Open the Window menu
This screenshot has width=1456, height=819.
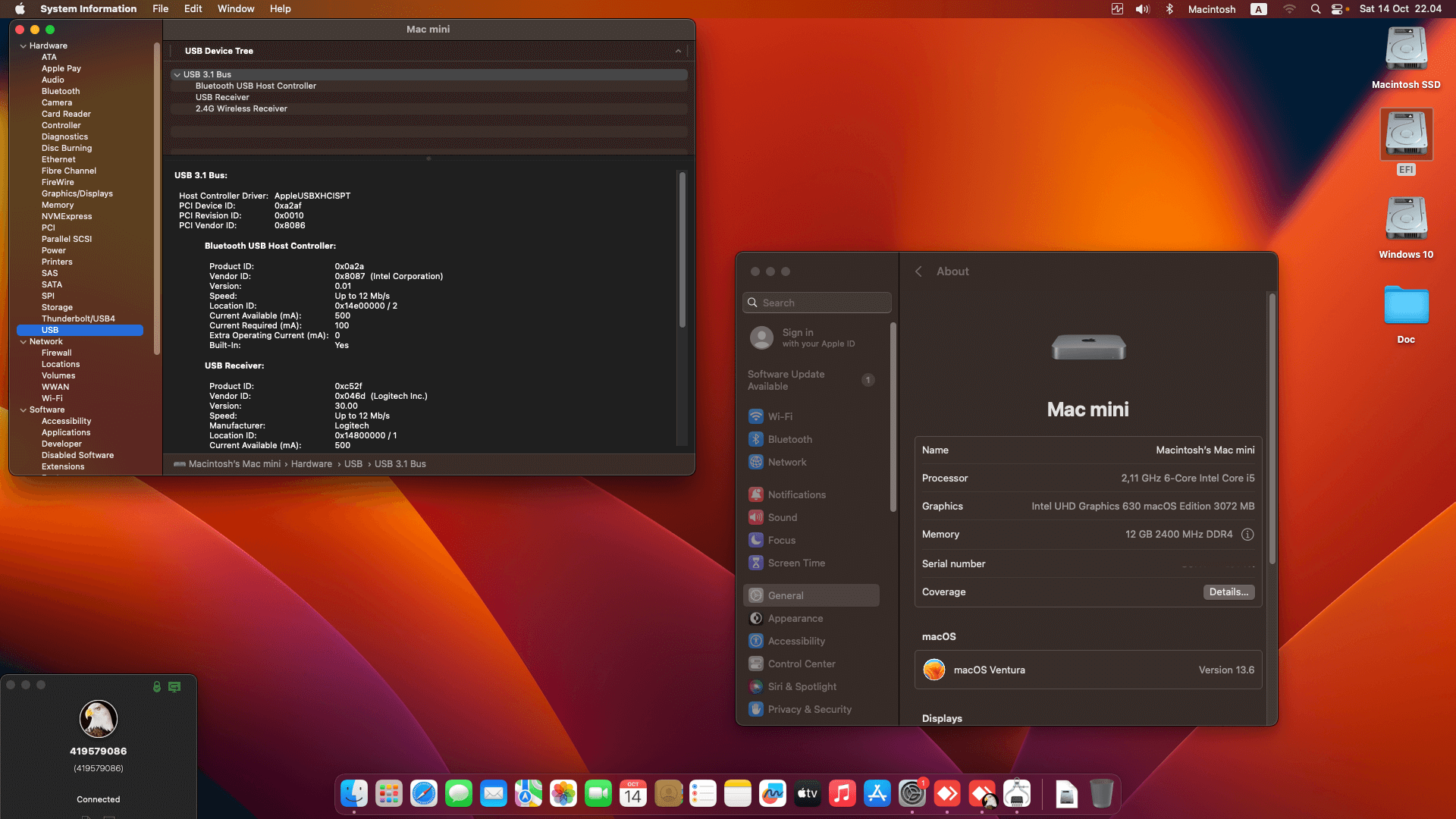coord(236,8)
